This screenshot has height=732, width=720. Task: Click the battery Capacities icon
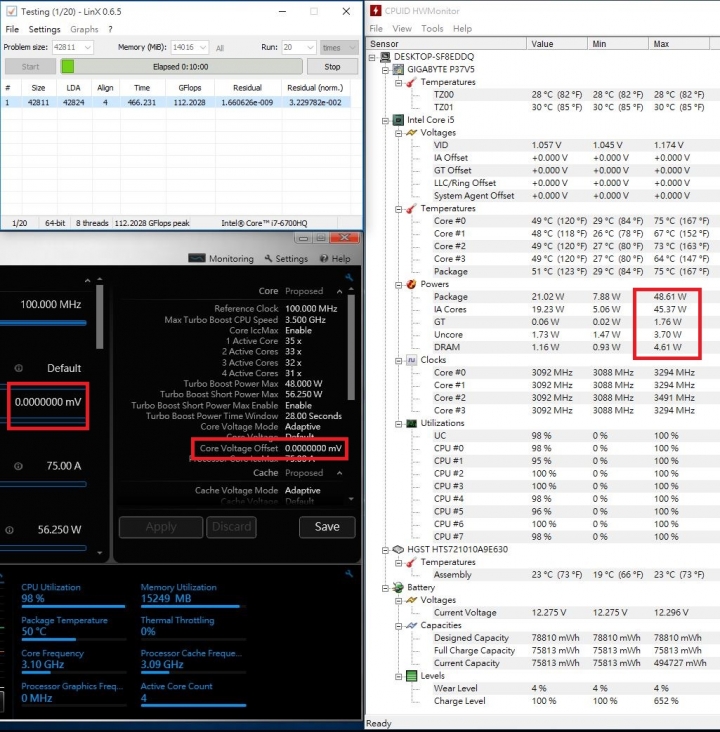(x=411, y=625)
